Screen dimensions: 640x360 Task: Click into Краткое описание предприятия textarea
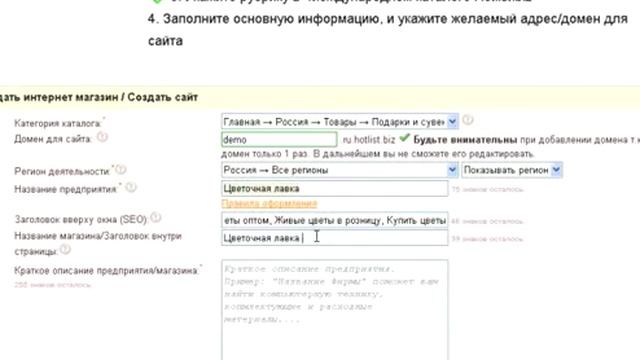click(x=335, y=309)
